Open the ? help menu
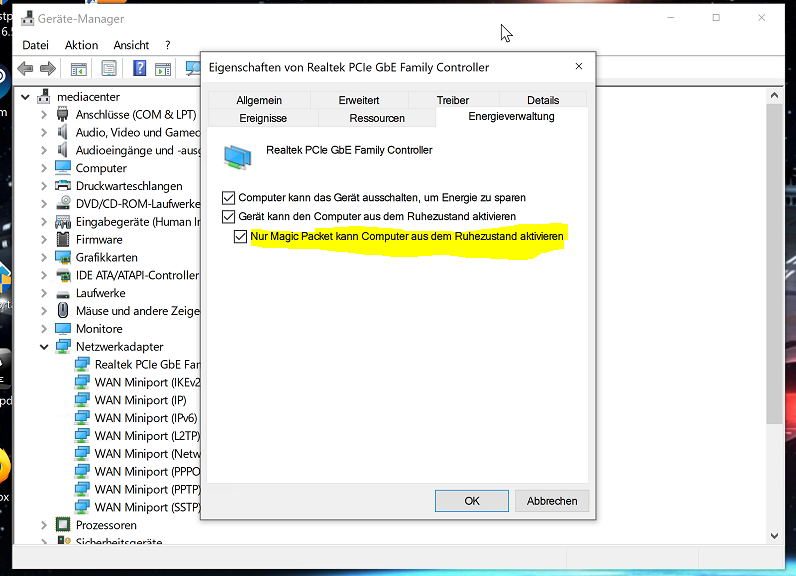 click(168, 45)
